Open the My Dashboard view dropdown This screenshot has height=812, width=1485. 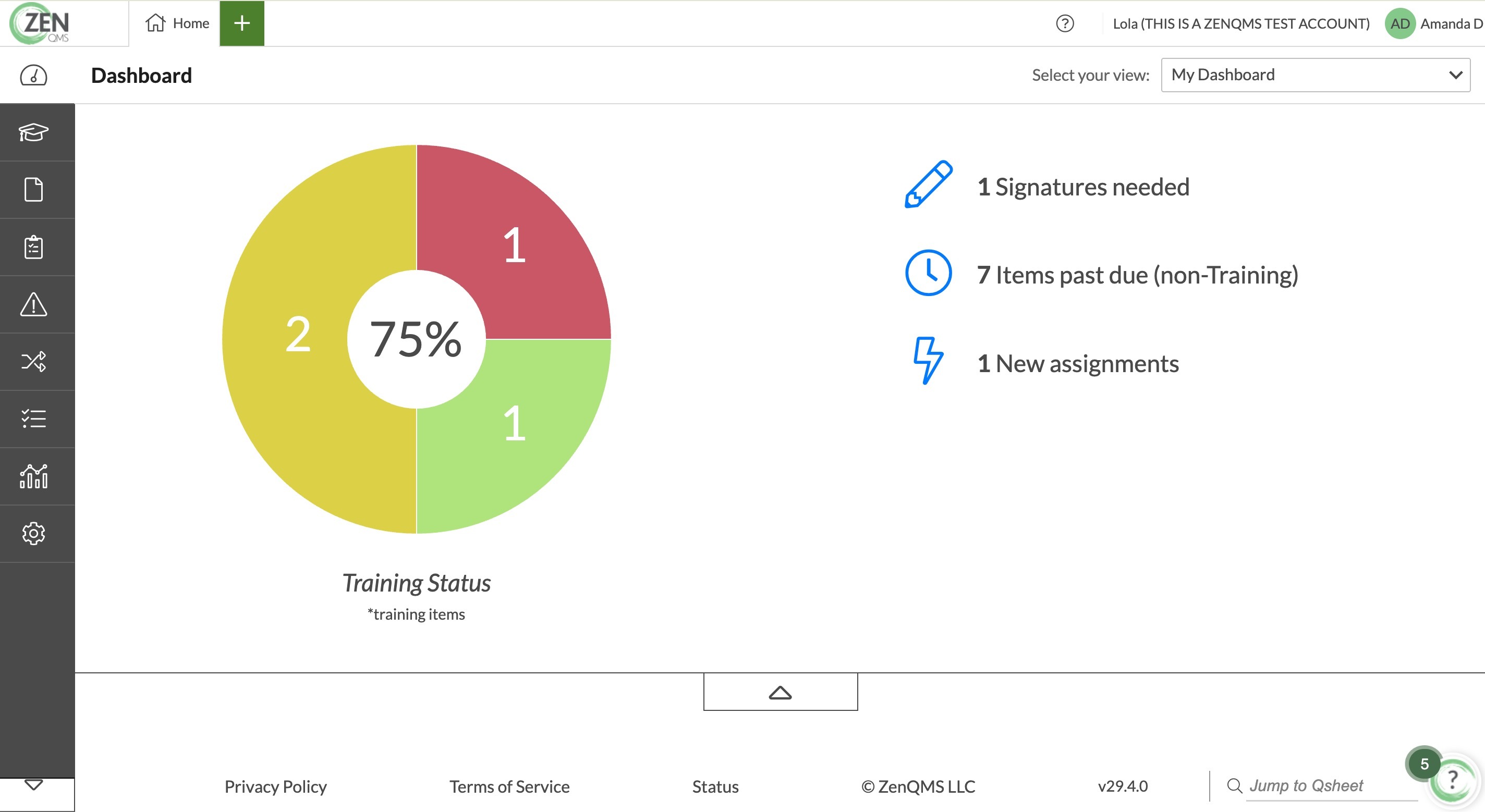pos(1316,75)
